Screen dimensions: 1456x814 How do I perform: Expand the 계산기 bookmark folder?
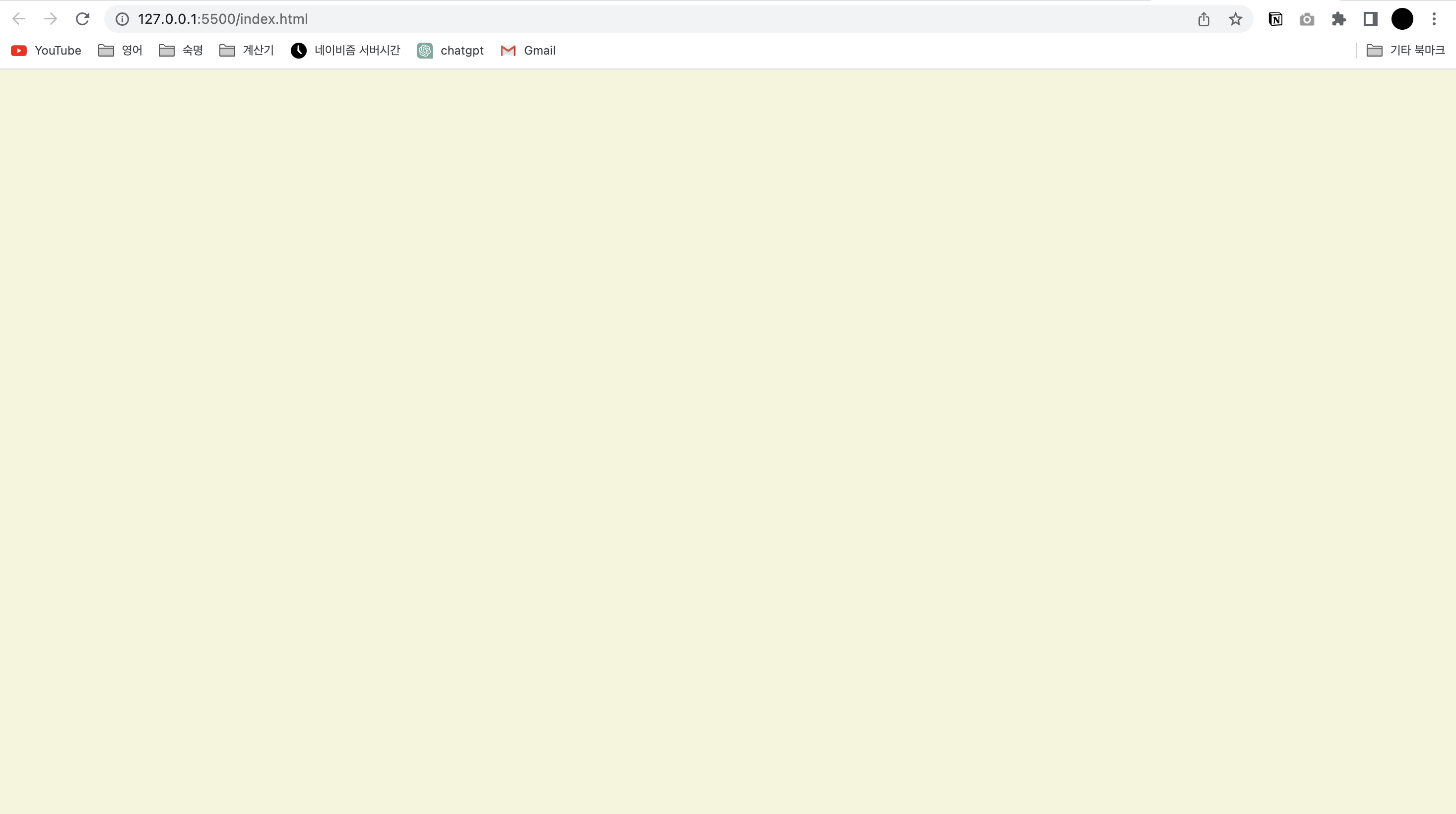click(247, 50)
